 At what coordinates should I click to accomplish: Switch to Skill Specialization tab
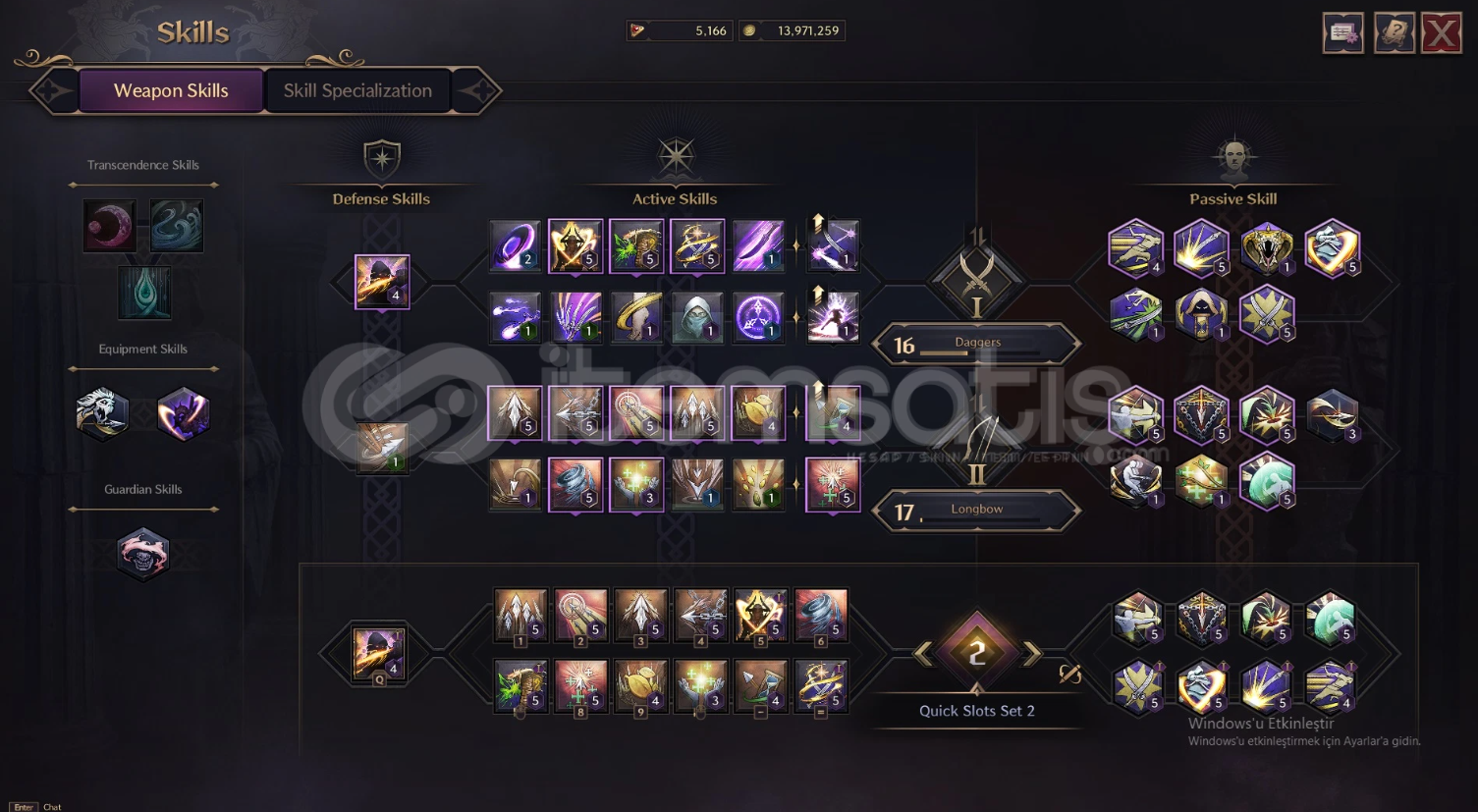pos(357,90)
